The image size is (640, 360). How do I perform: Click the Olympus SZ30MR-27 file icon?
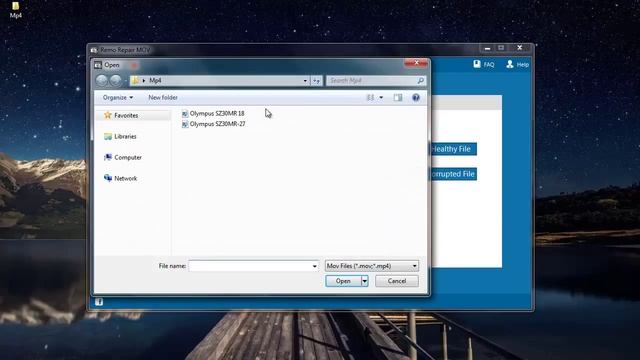[185, 124]
